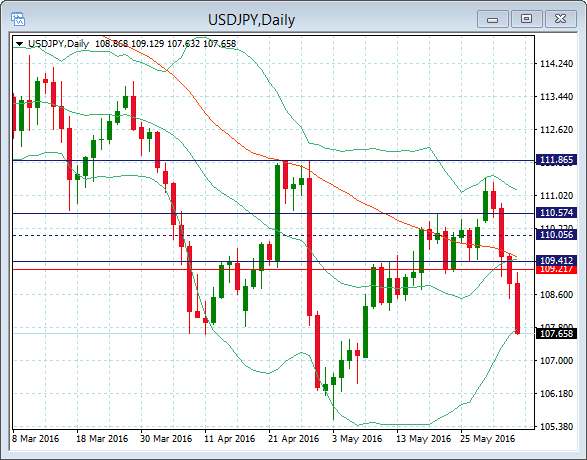587x460 pixels.
Task: Select the 111.865 price level label
Action: [x=556, y=160]
